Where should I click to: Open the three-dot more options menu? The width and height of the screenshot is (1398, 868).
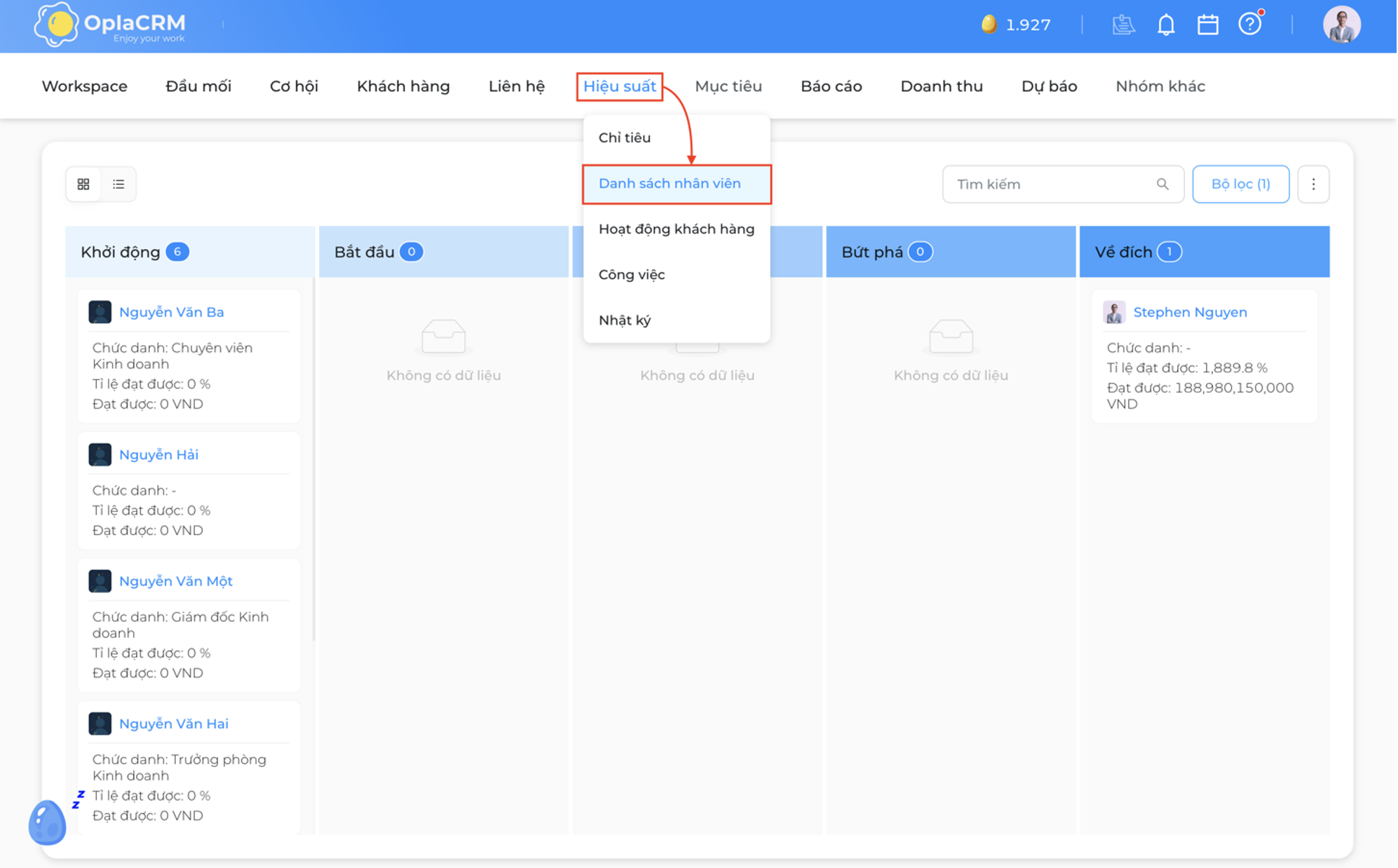pos(1313,184)
